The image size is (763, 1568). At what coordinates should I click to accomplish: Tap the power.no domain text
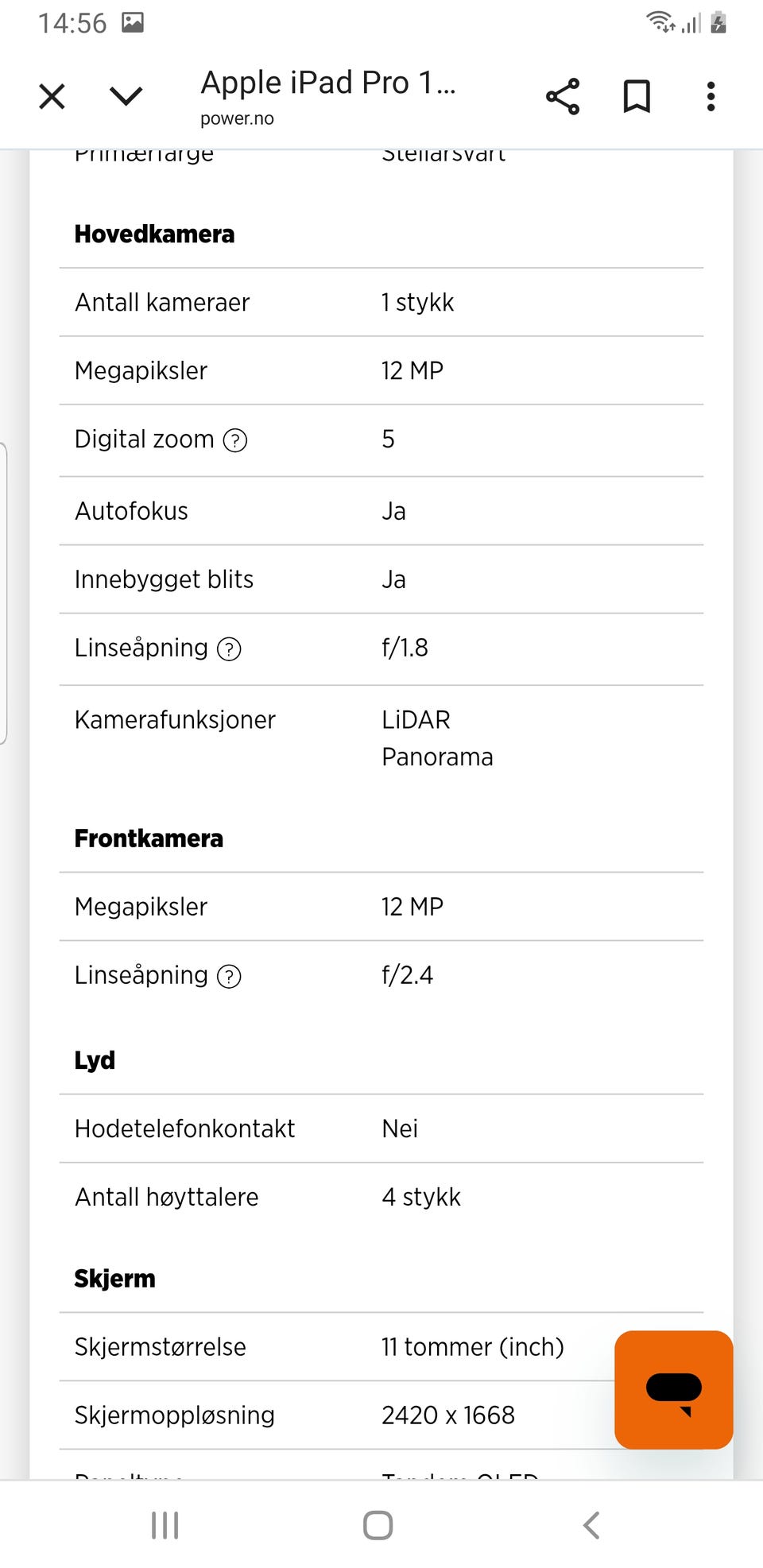(x=237, y=119)
